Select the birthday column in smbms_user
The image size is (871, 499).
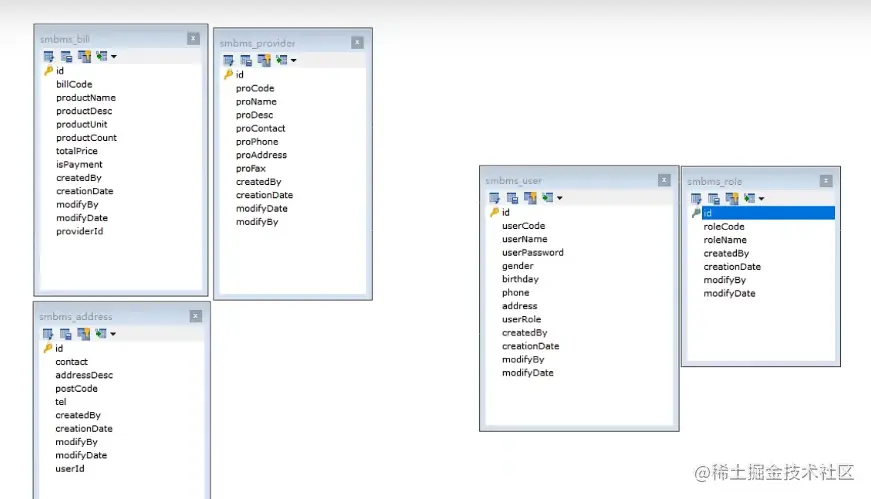[520, 279]
